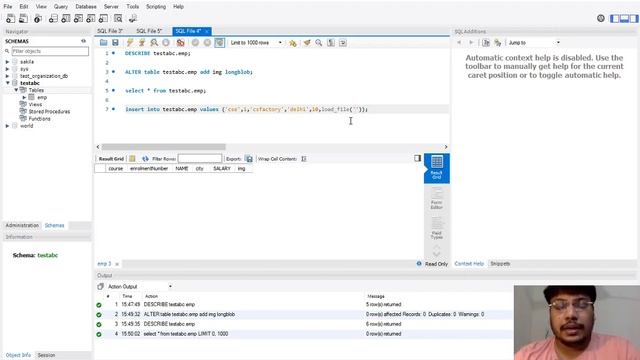Screen dimensions: 640x360
Task: Beautify query with the broom icon
Action: coord(307,42)
